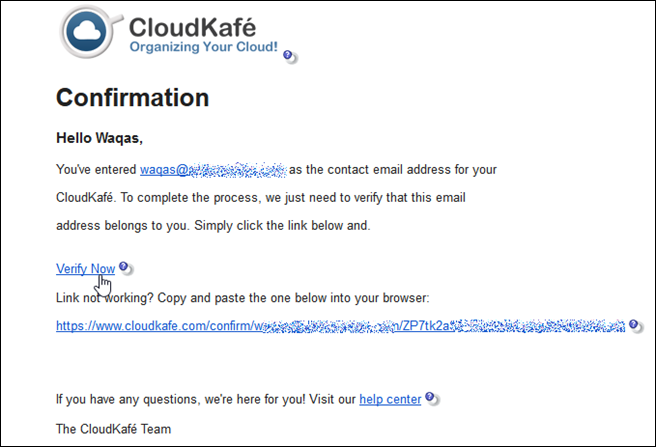Click the If you have any questions text
The width and height of the screenshot is (656, 447).
(206, 399)
